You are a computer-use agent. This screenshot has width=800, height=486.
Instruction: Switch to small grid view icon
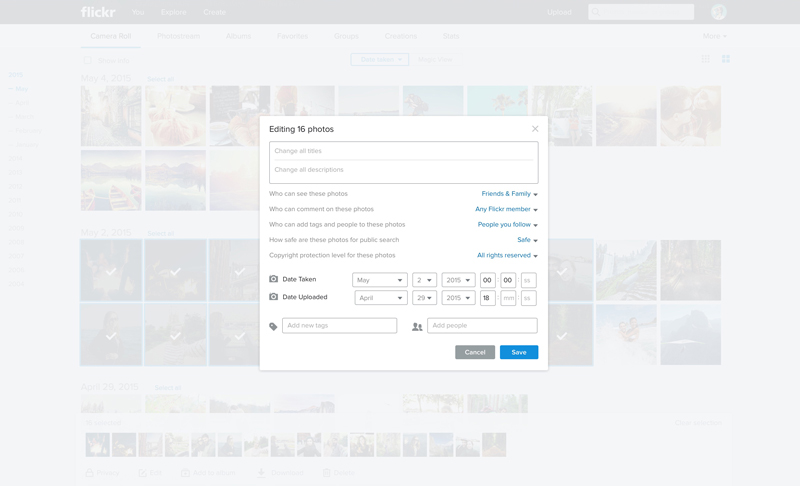coord(706,59)
